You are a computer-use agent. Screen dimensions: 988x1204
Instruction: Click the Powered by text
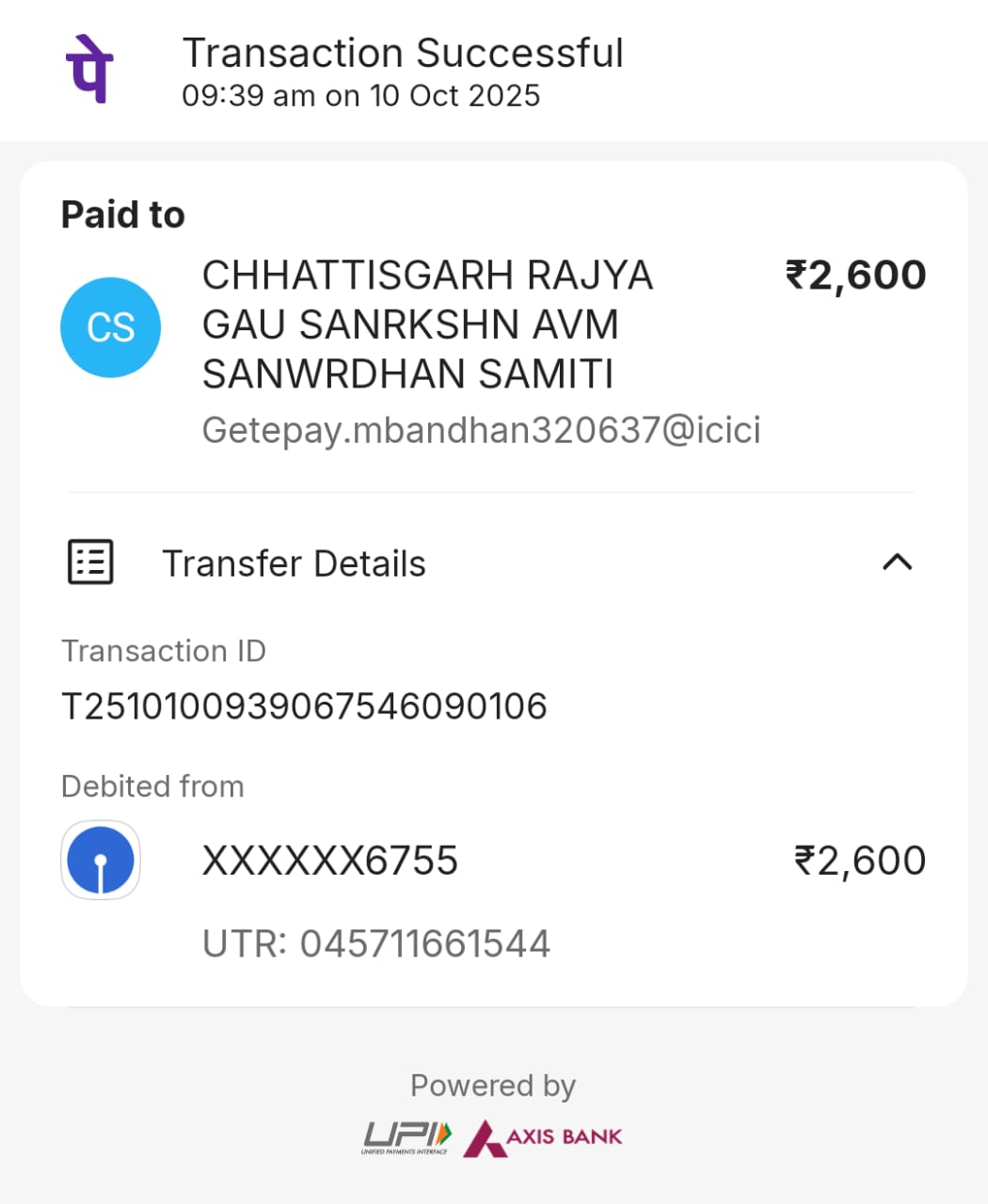click(x=492, y=1085)
